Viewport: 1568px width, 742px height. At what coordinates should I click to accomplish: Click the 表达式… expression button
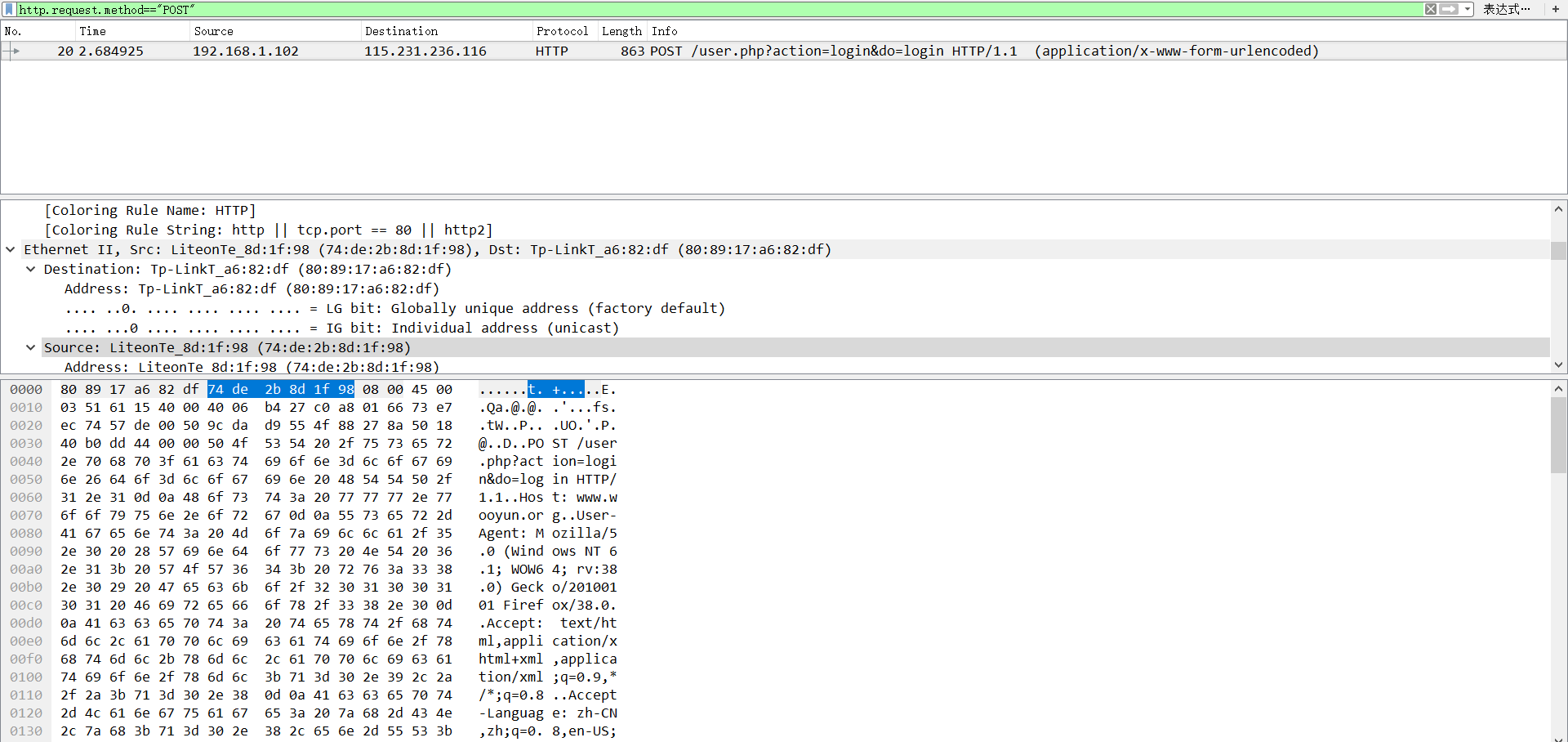(x=1507, y=9)
